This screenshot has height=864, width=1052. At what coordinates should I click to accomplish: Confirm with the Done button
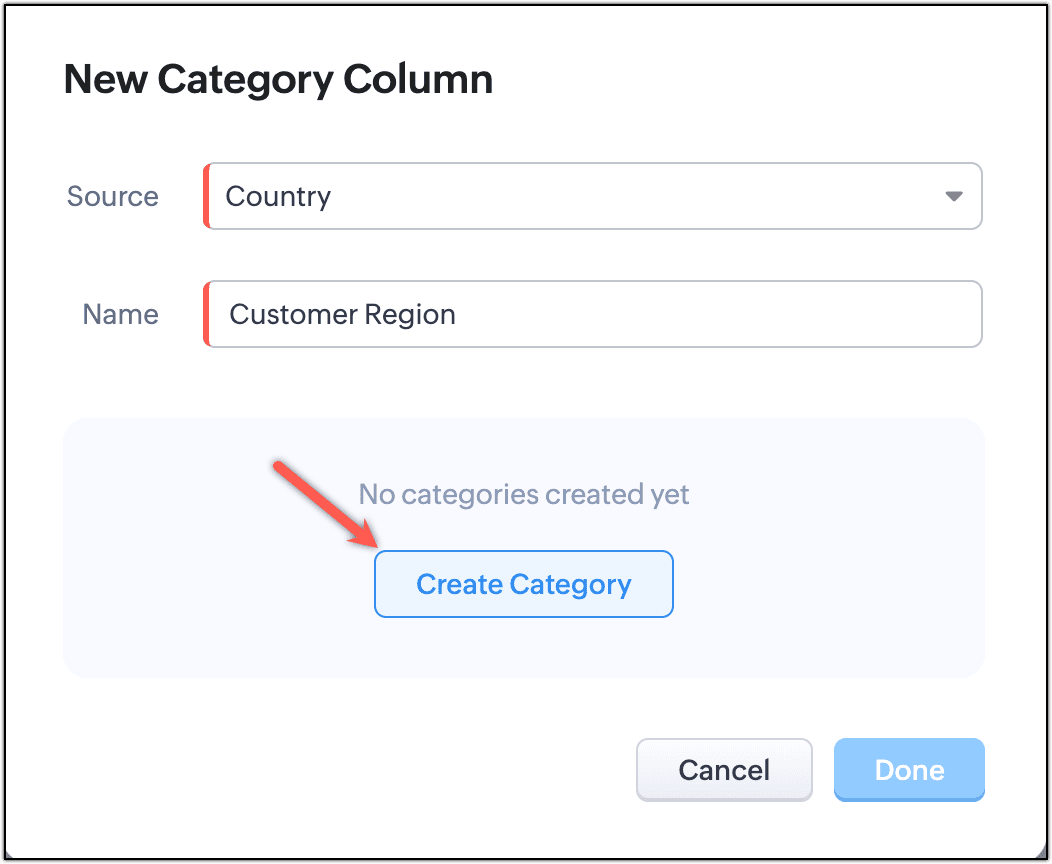point(909,769)
